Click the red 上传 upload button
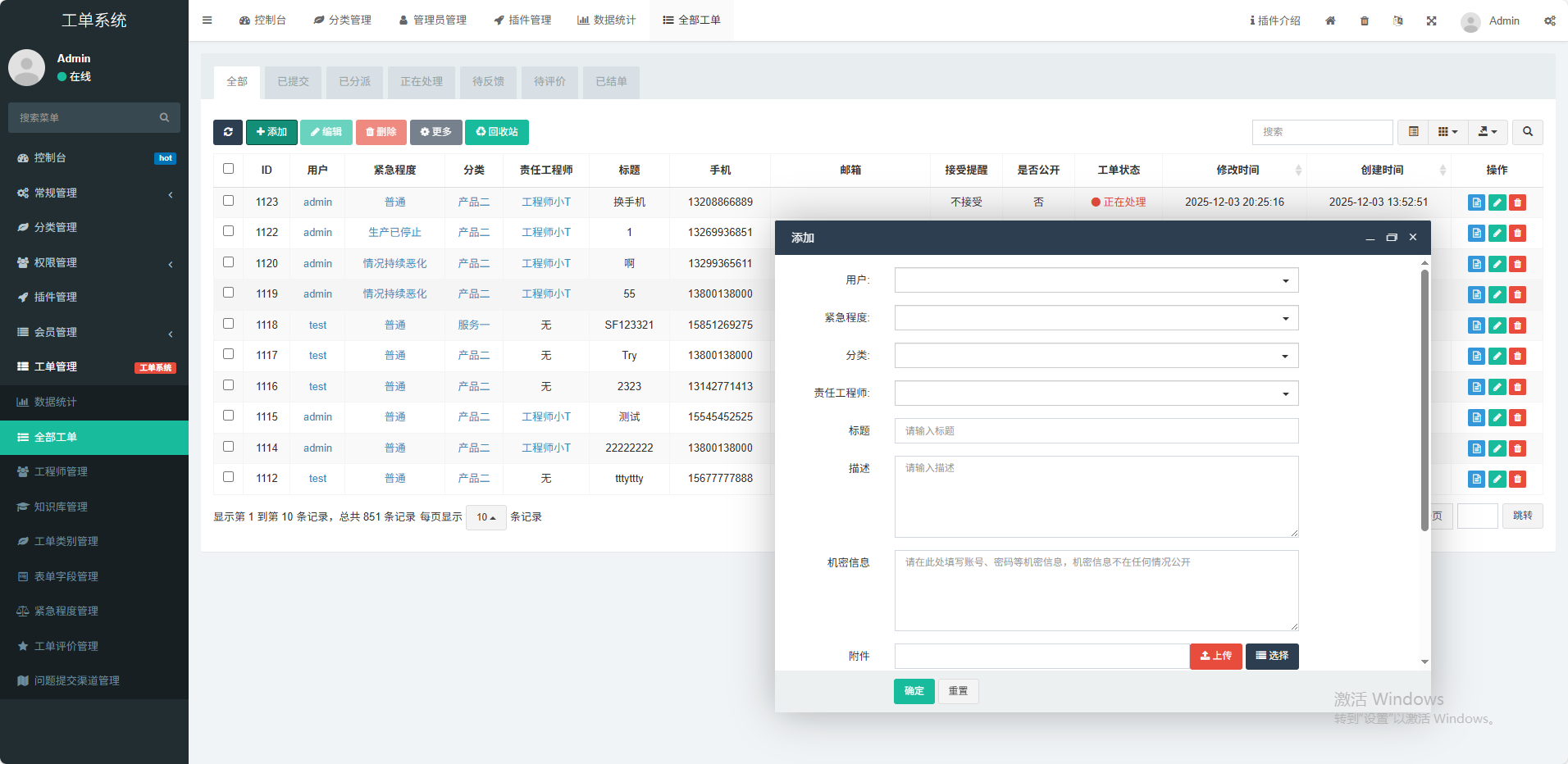The width and height of the screenshot is (1568, 764). (1215, 657)
